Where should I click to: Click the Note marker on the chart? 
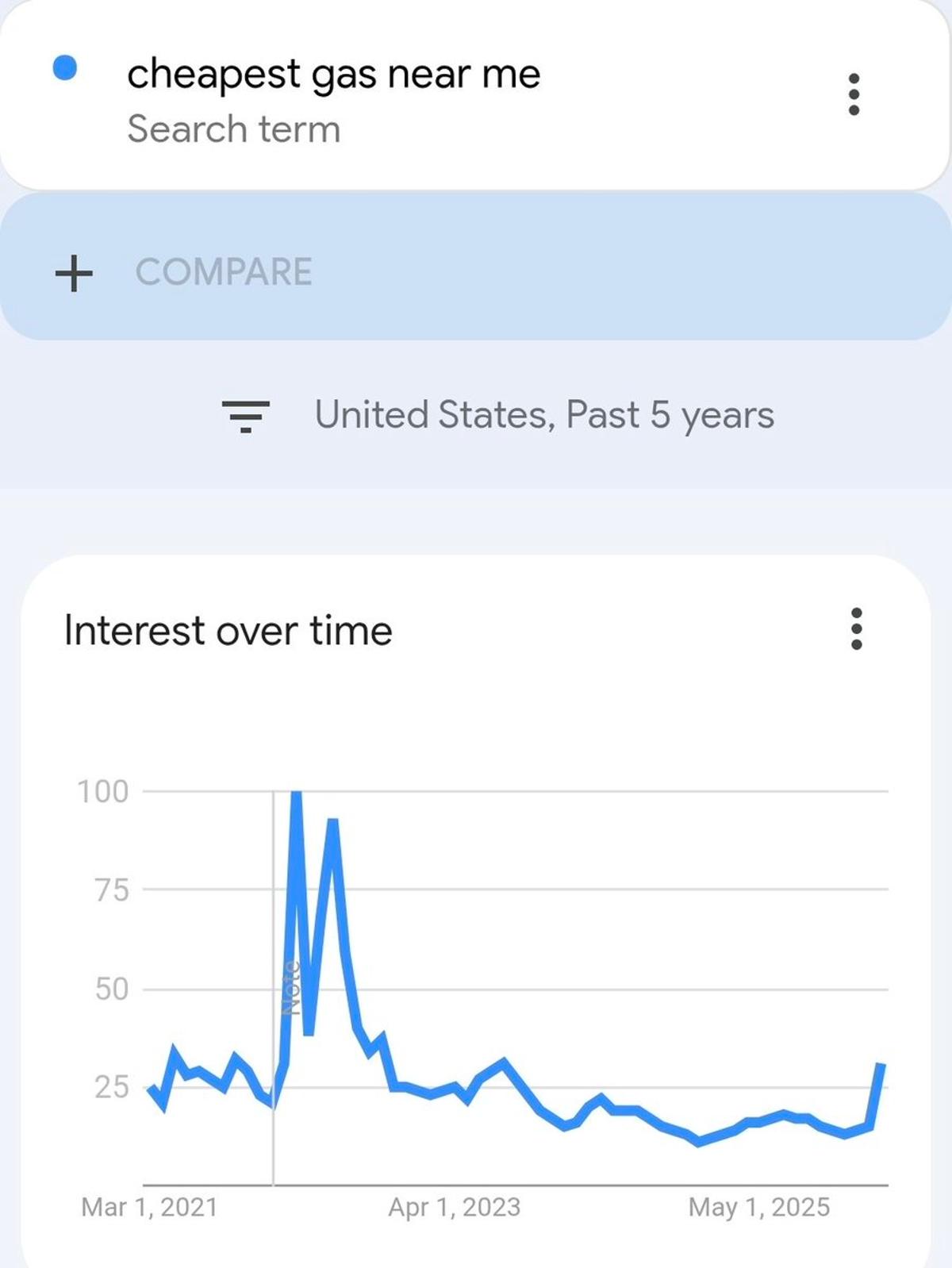(x=290, y=987)
